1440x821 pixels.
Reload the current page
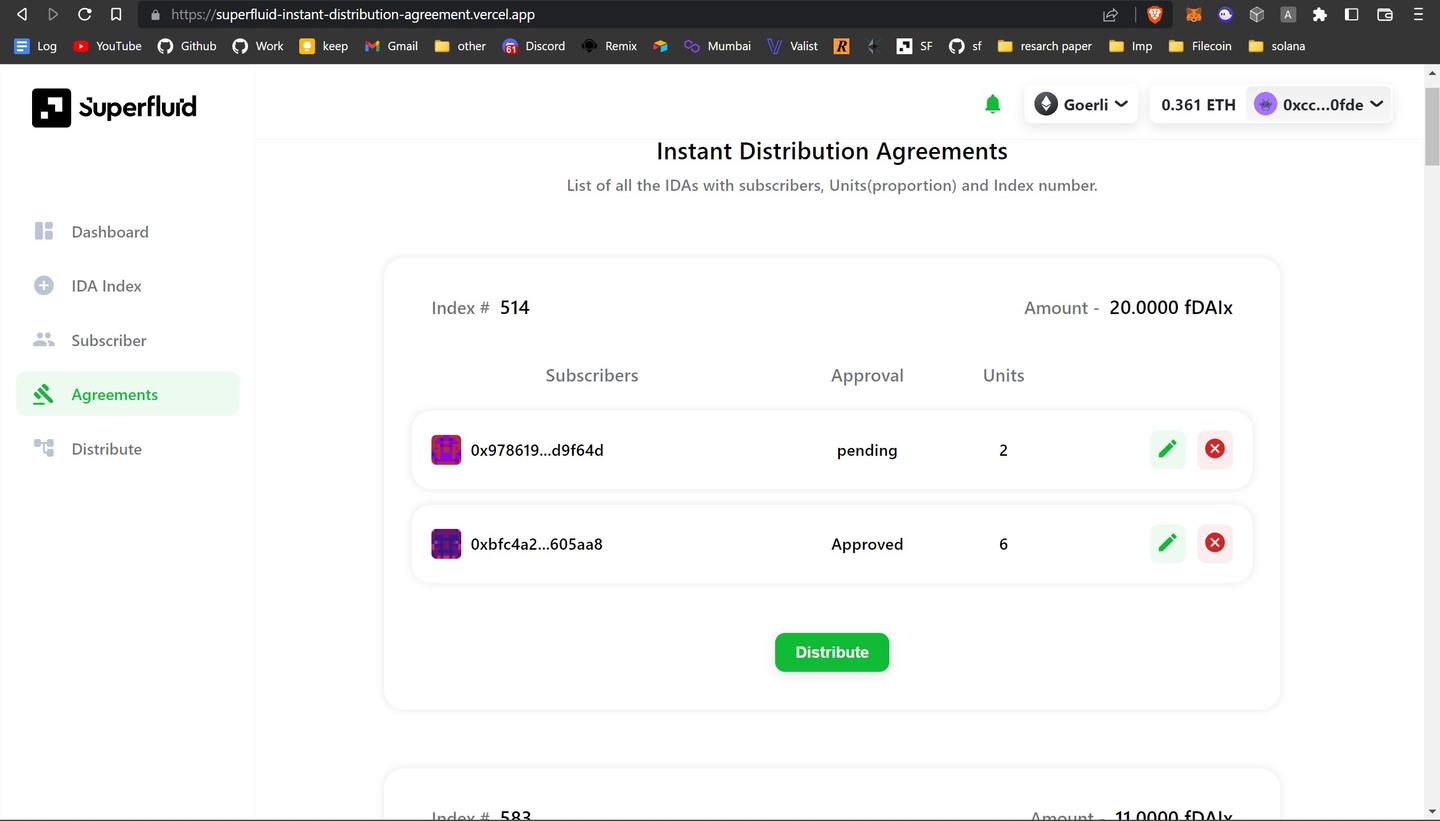click(85, 14)
